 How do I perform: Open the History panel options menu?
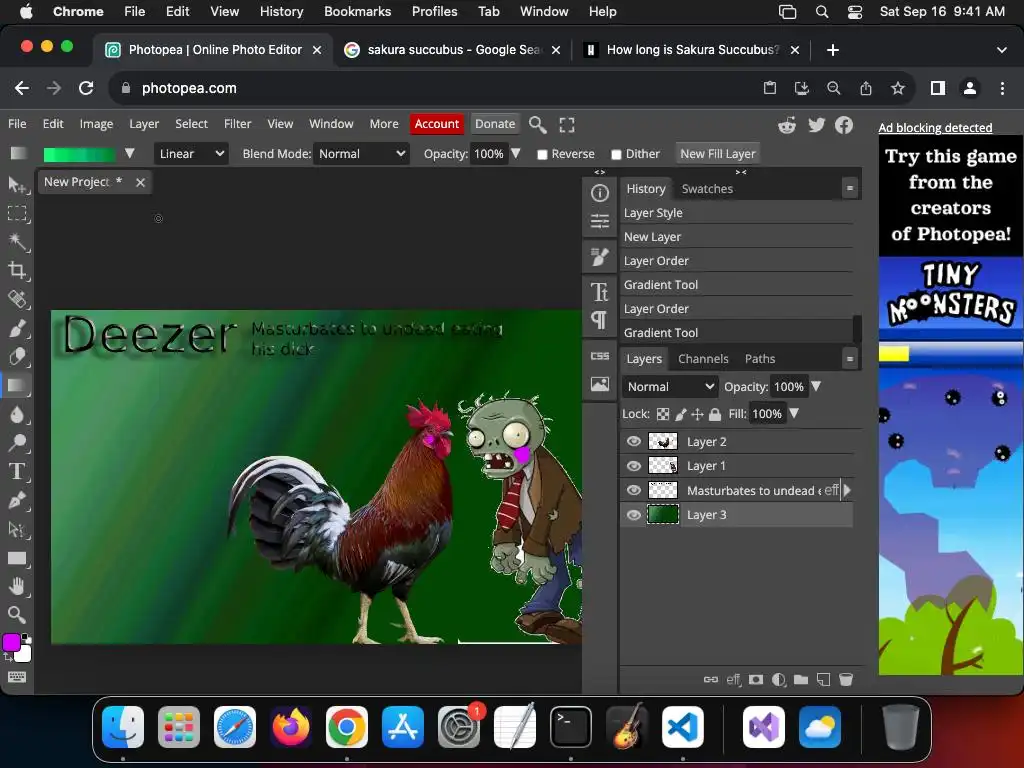click(x=850, y=188)
